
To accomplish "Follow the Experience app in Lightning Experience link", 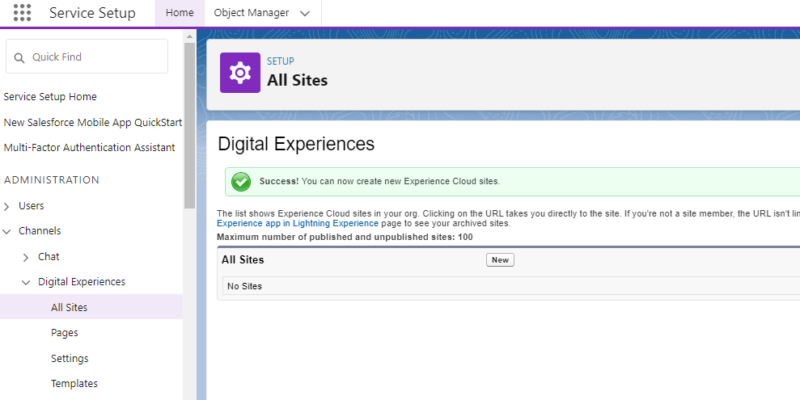I will pyautogui.click(x=297, y=223).
